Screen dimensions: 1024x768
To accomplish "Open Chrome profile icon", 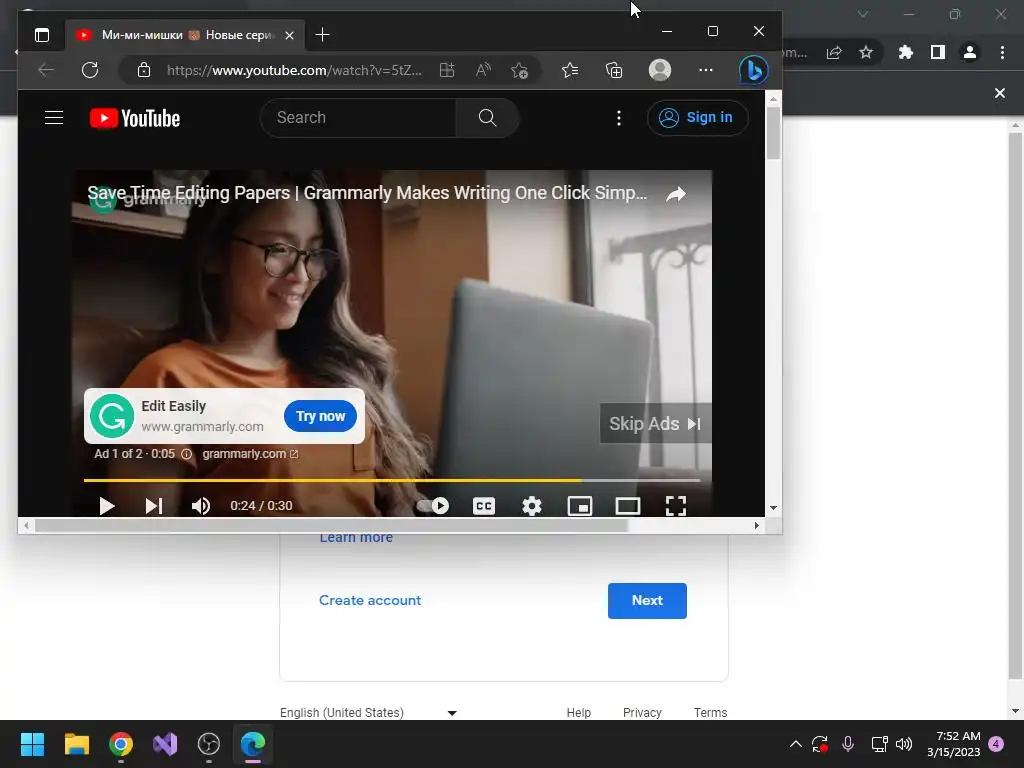I will [x=970, y=52].
